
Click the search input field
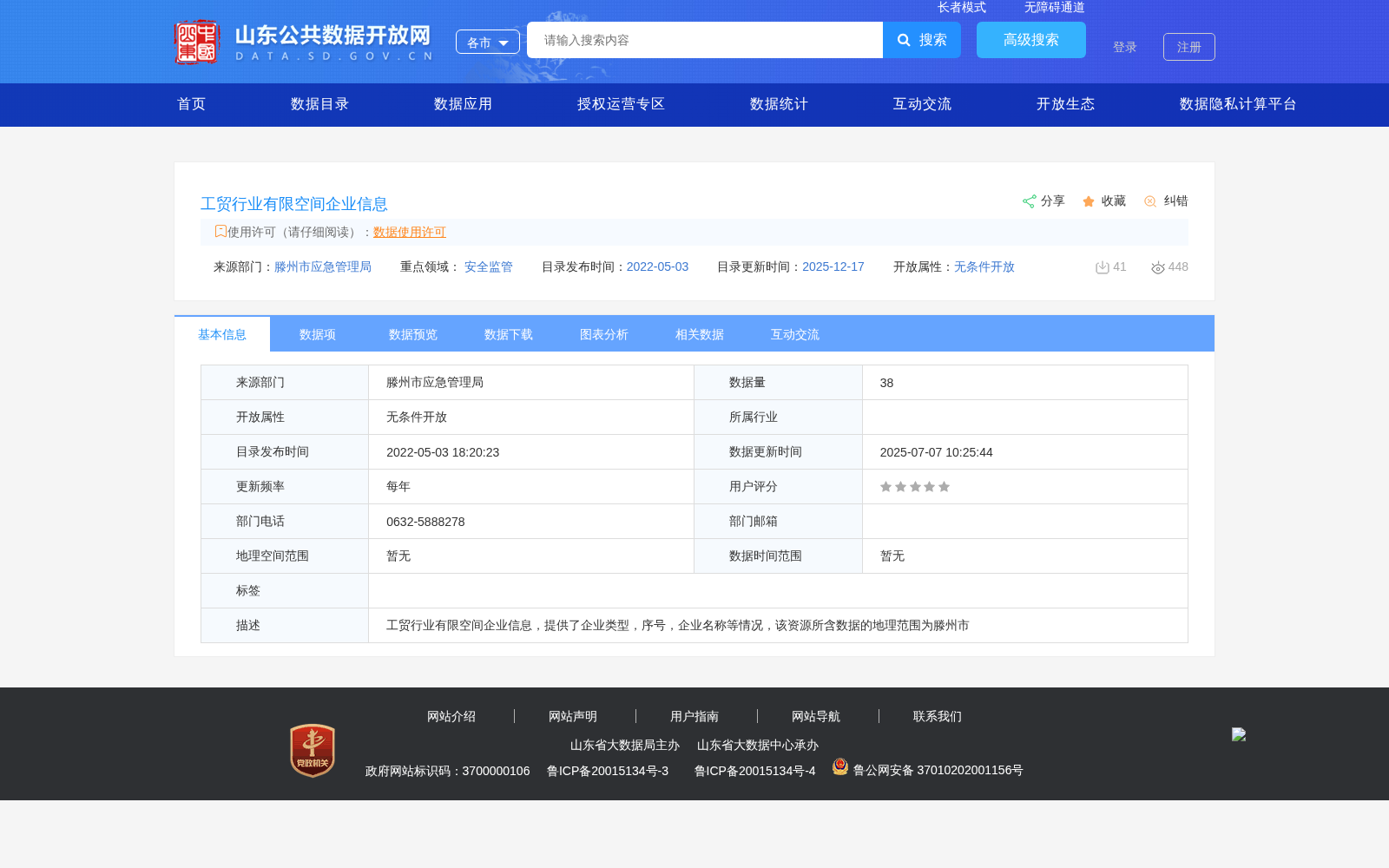pos(705,40)
